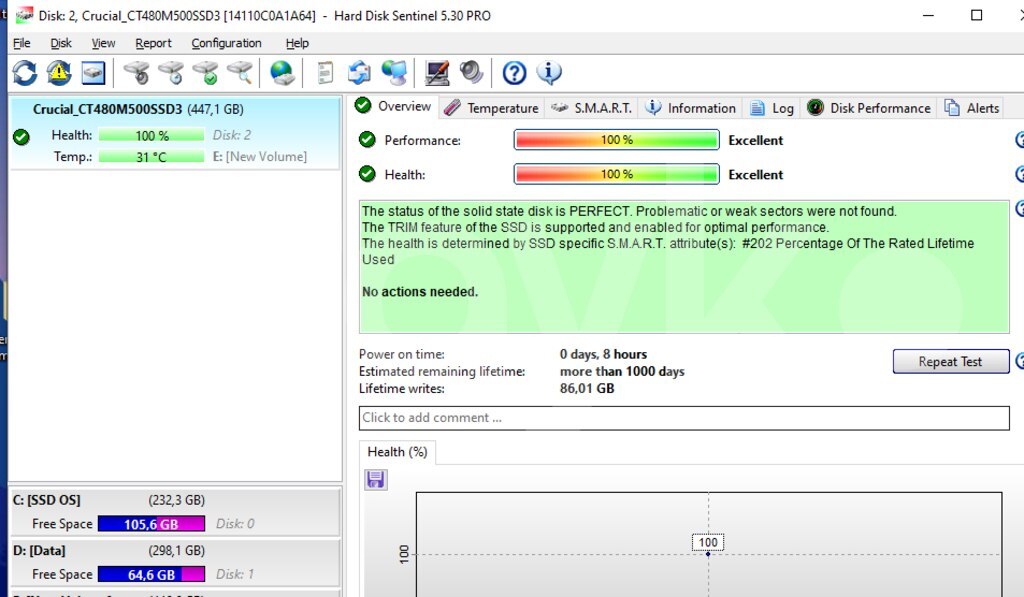Switch to the Temperature tab
This screenshot has height=597, width=1024.
[491, 108]
